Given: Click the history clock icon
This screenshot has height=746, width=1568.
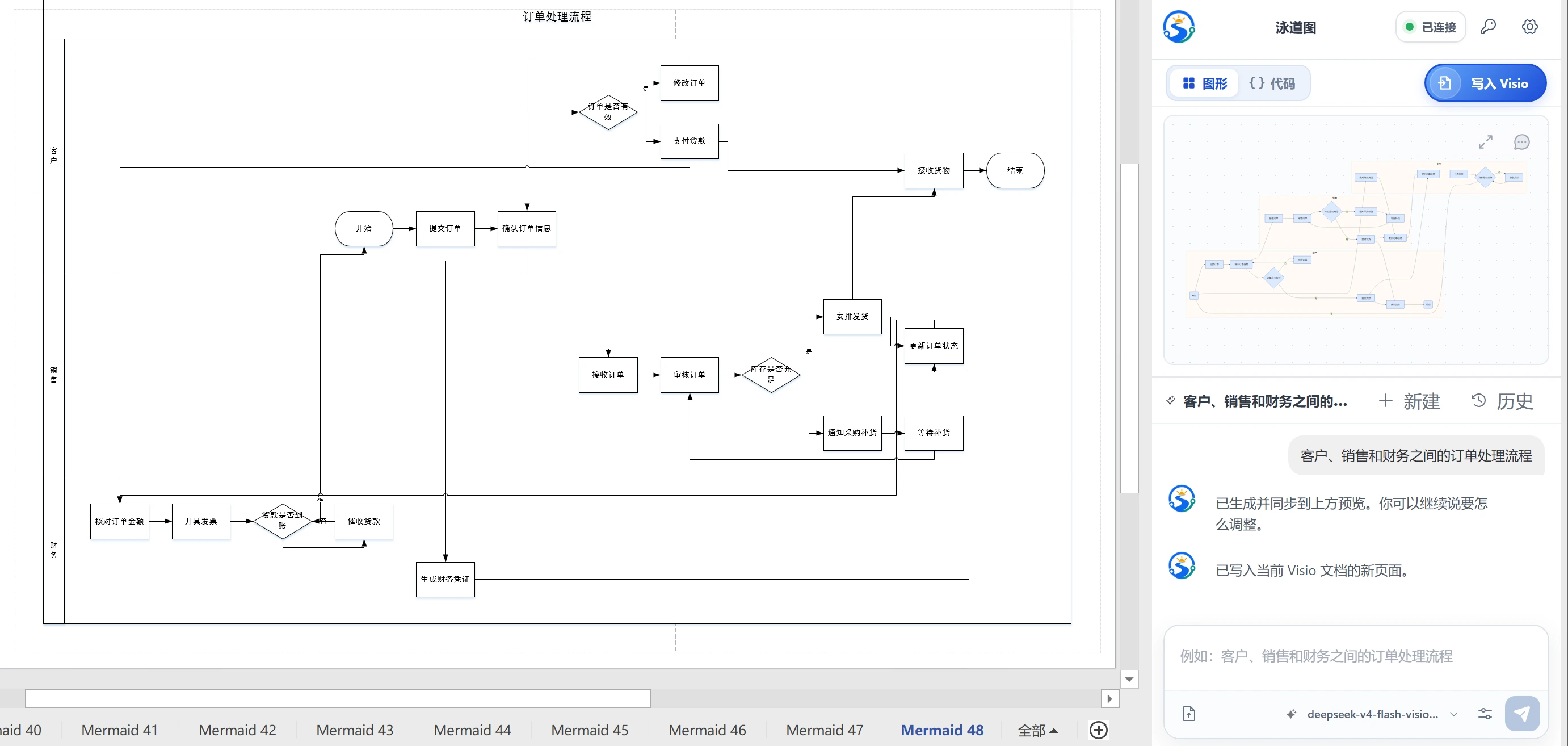Looking at the screenshot, I should pos(1478,401).
